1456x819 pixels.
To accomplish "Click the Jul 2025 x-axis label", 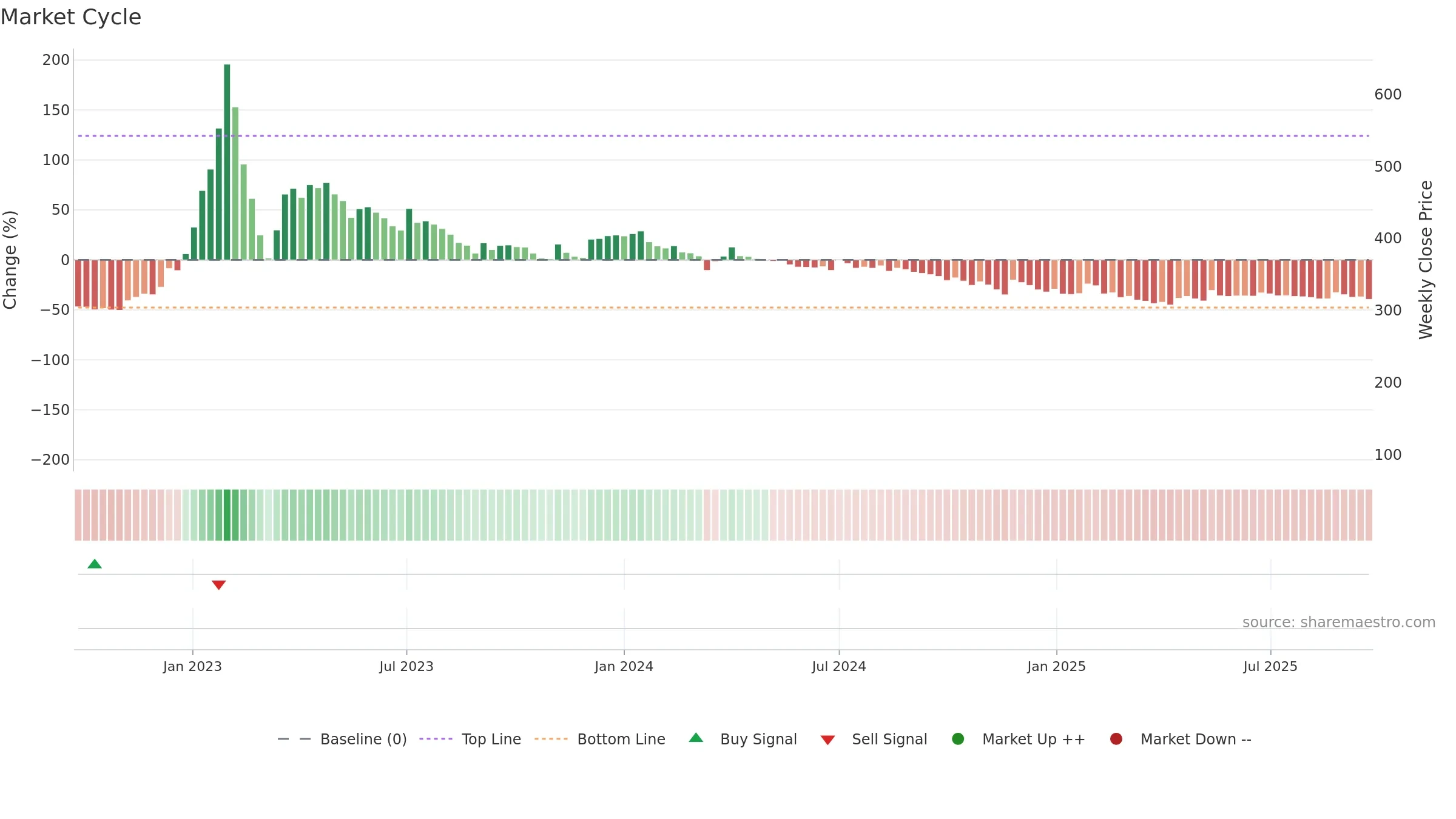I will (x=1270, y=667).
